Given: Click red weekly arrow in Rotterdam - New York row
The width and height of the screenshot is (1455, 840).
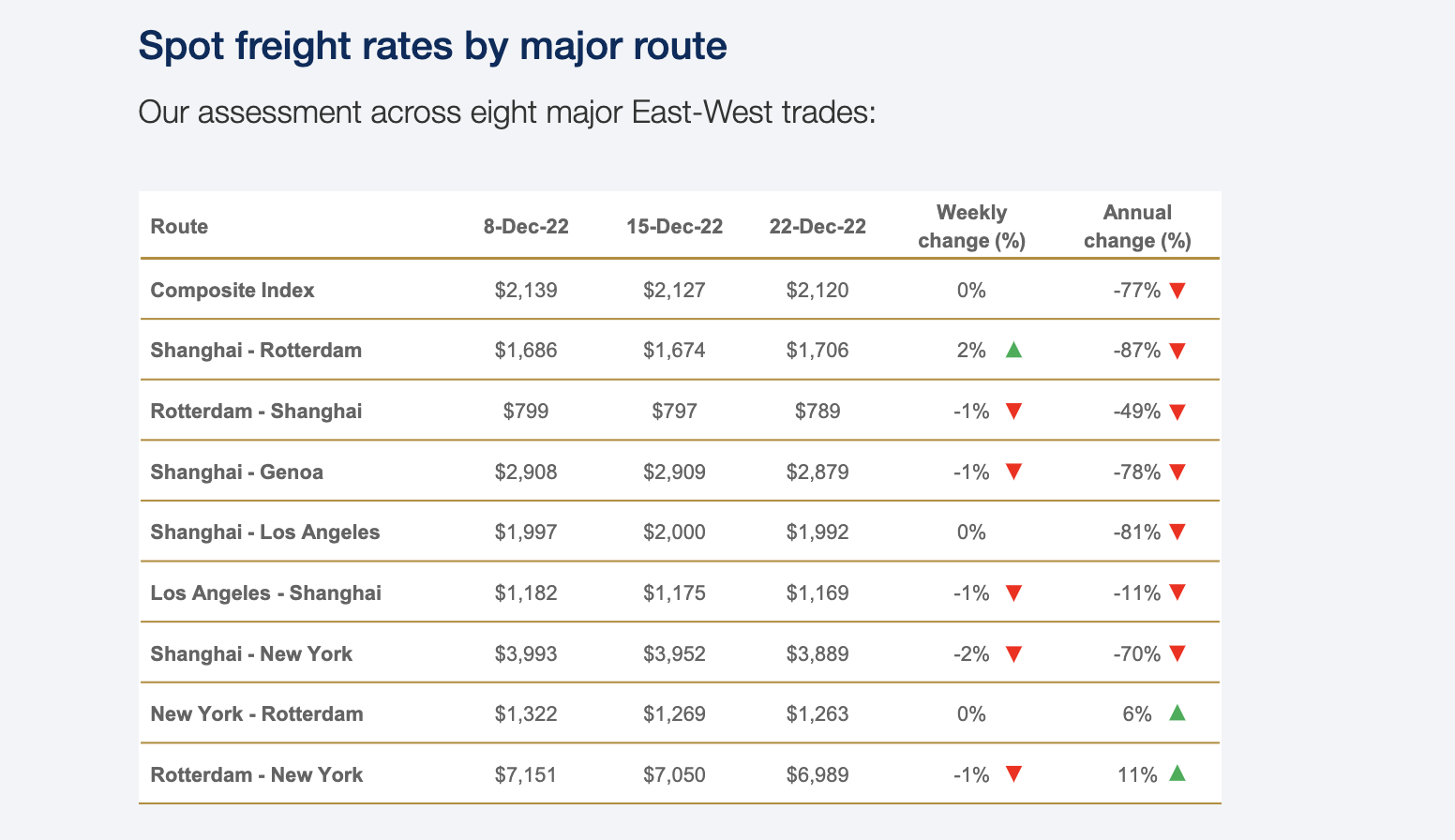Looking at the screenshot, I should 1012,774.
